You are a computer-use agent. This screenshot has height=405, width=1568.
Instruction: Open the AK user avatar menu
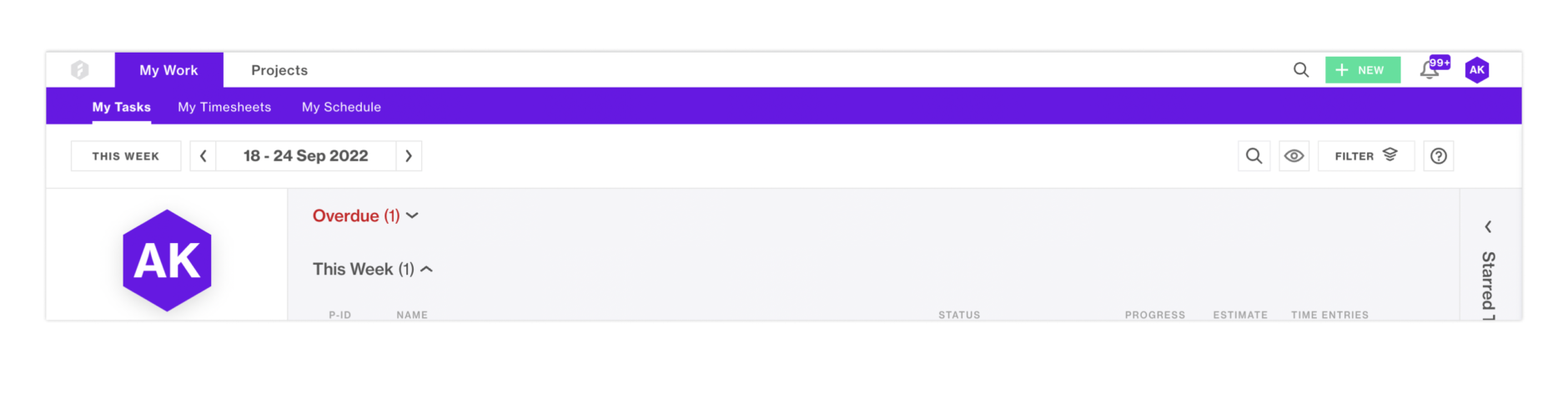pos(1477,70)
